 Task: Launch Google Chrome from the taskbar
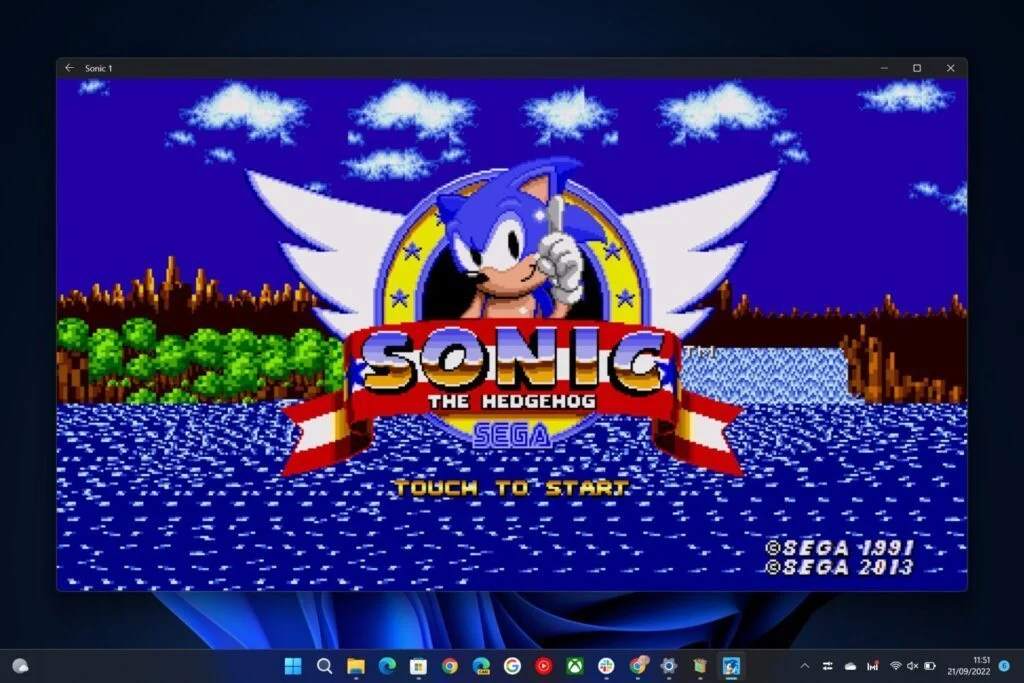point(450,666)
